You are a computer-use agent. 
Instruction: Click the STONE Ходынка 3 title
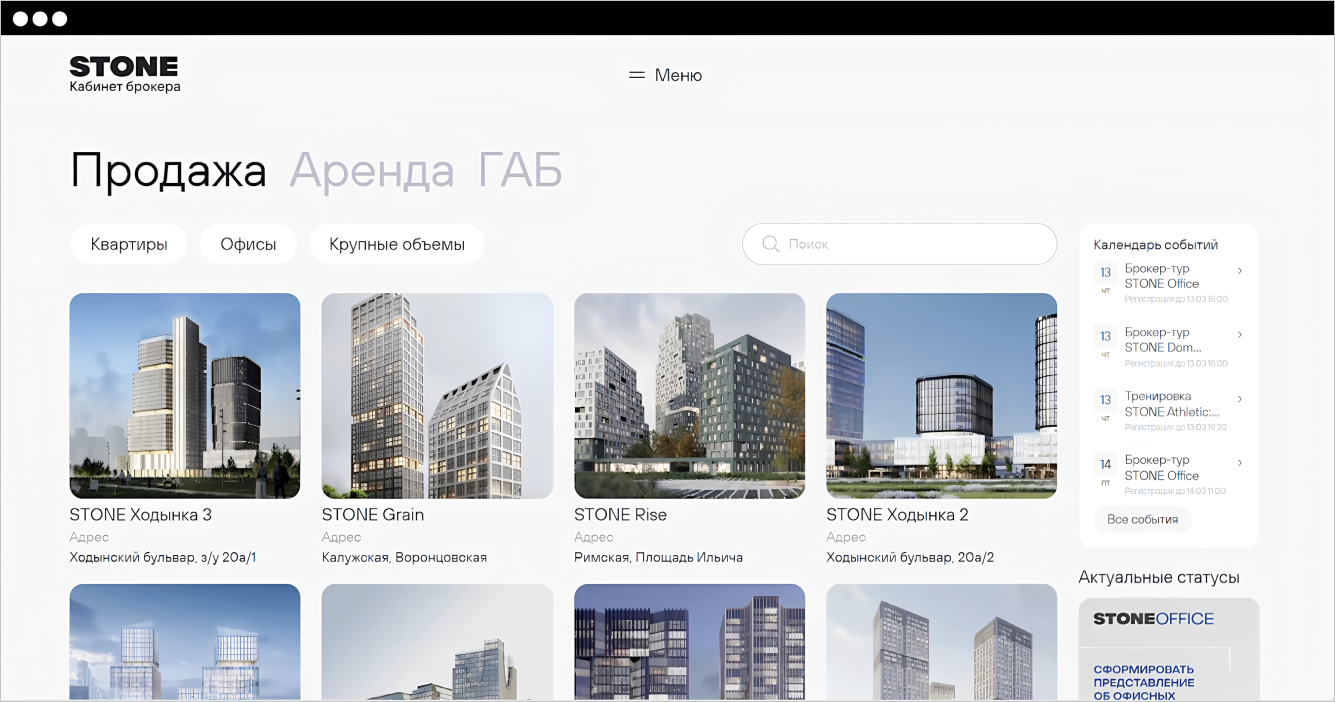141,515
